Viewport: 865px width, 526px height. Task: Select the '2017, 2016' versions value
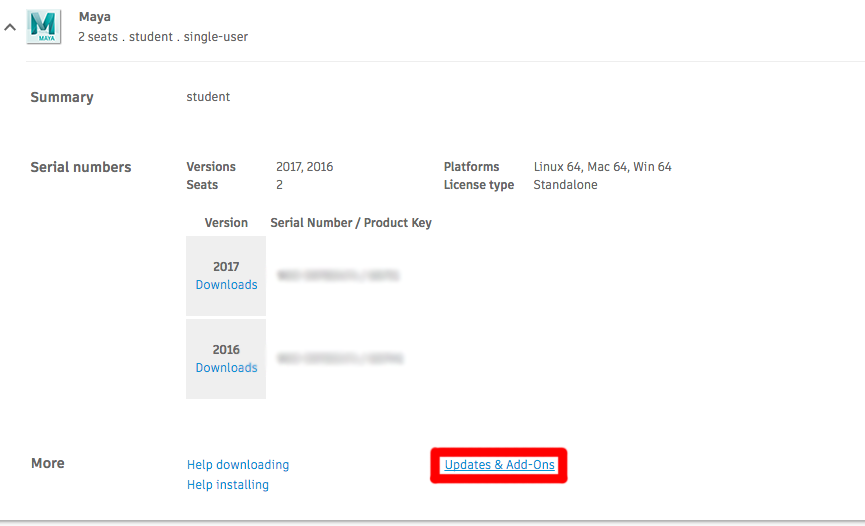pyautogui.click(x=305, y=167)
